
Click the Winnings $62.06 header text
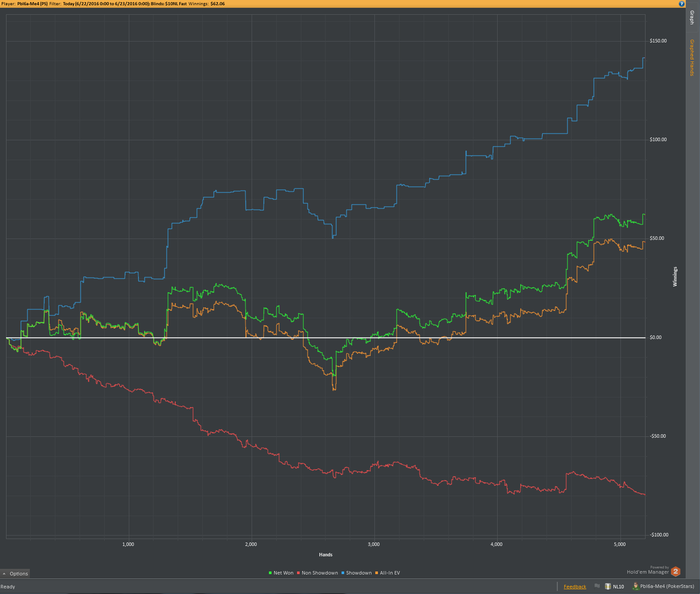206,4
